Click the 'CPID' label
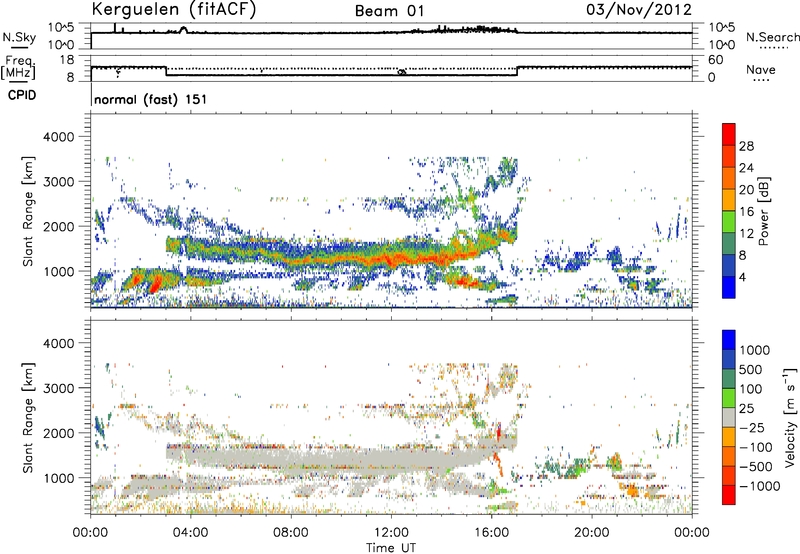800x554 pixels. point(21,95)
